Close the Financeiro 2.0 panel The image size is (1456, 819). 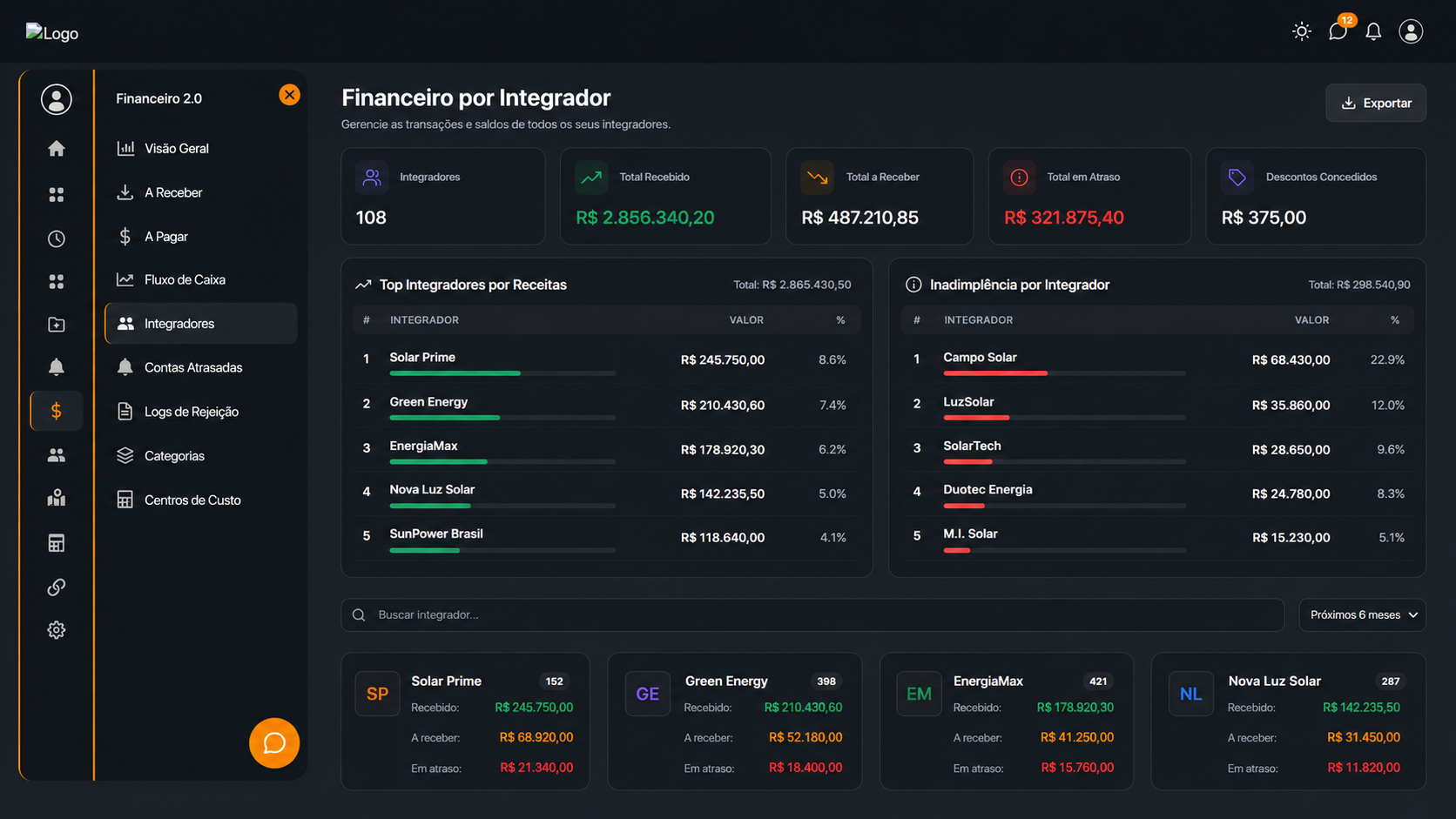coord(289,95)
